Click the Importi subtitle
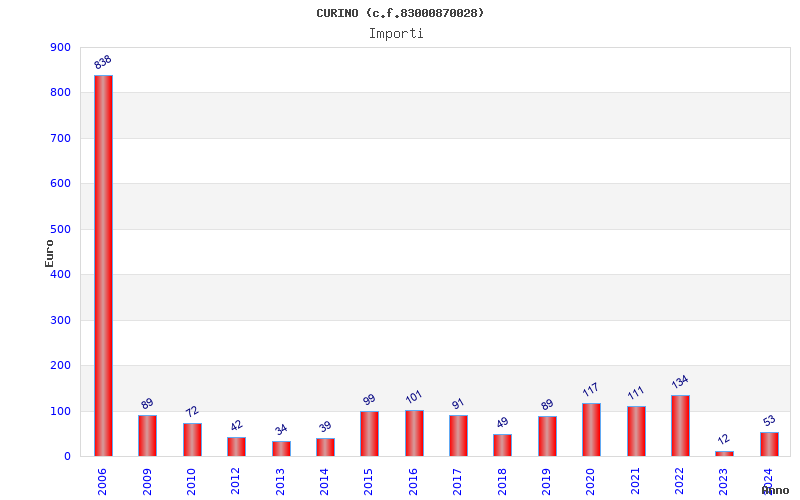 pyautogui.click(x=396, y=34)
